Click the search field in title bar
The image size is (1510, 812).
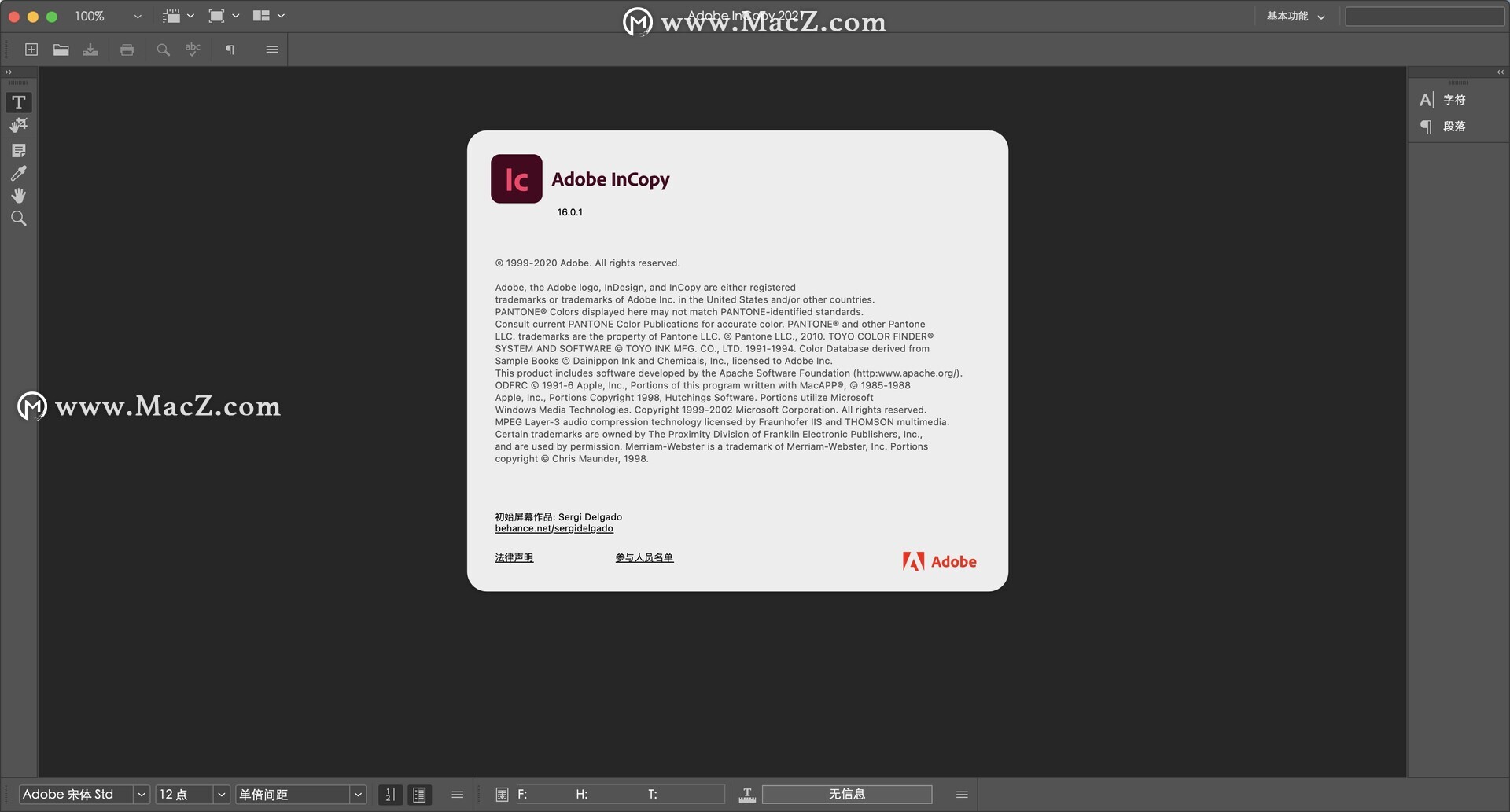pyautogui.click(x=1424, y=16)
